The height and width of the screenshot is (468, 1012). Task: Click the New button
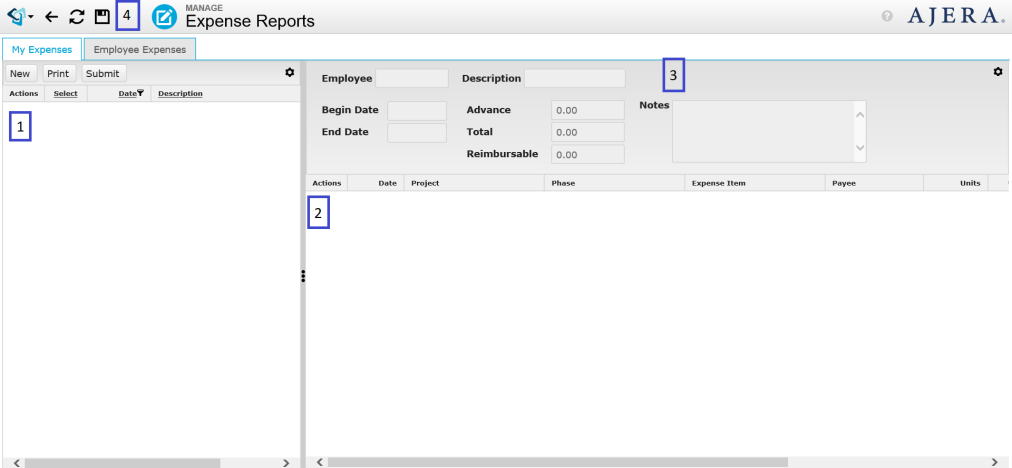coord(20,73)
